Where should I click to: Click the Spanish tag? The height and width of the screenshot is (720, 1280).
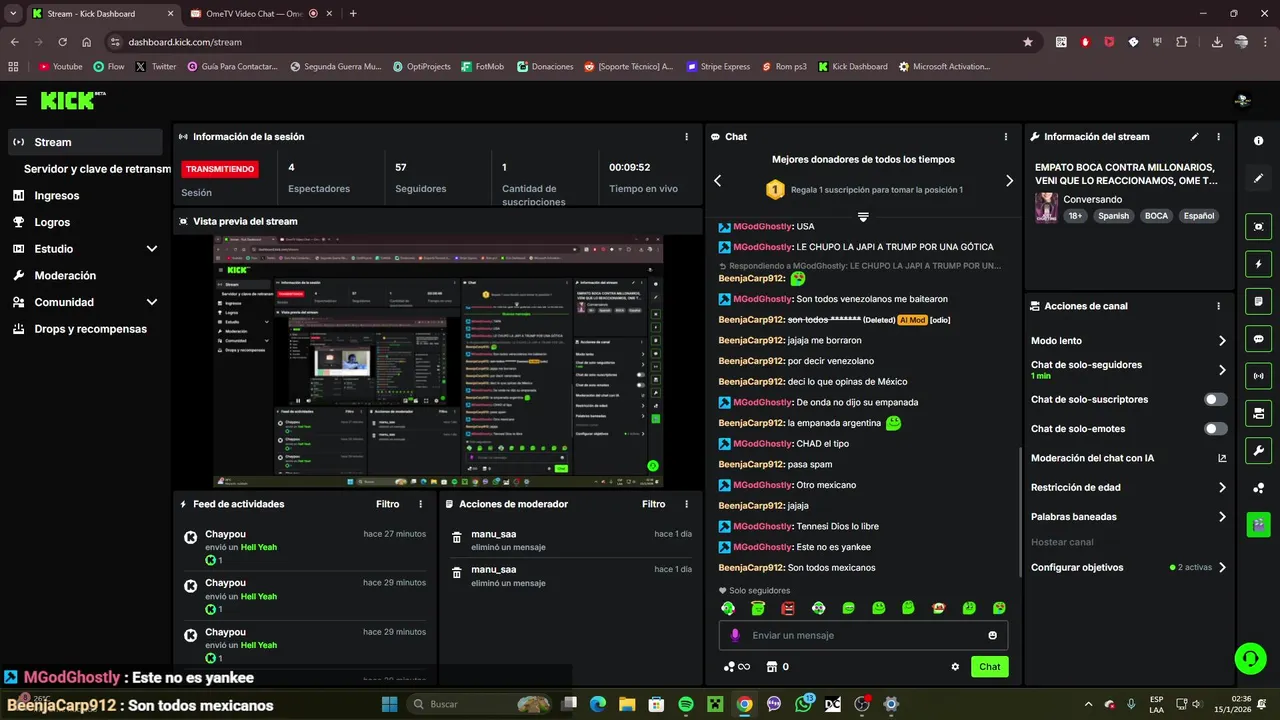[x=1113, y=216]
